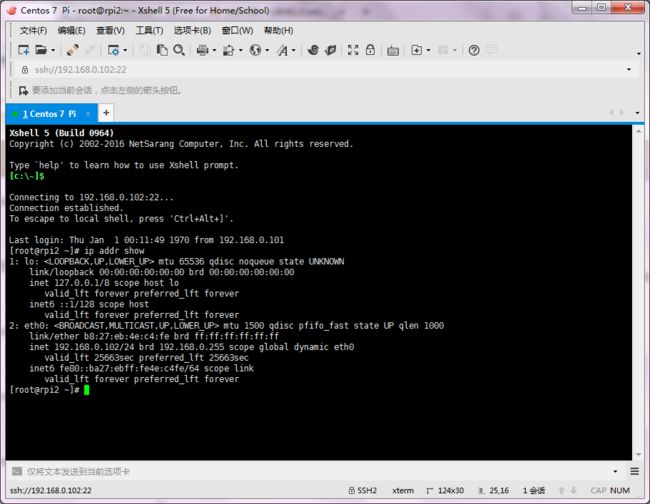Image resolution: width=650 pixels, height=504 pixels.
Task: Open the 编辑(E) menu
Action: point(71,30)
